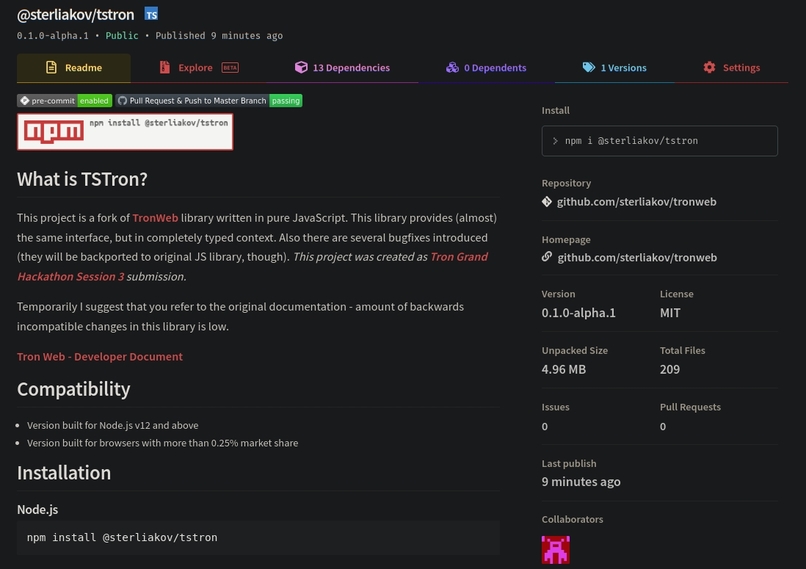The image size is (806, 569).
Task: Click the 'Published 9 minutes ago' header text
Action: tap(219, 35)
